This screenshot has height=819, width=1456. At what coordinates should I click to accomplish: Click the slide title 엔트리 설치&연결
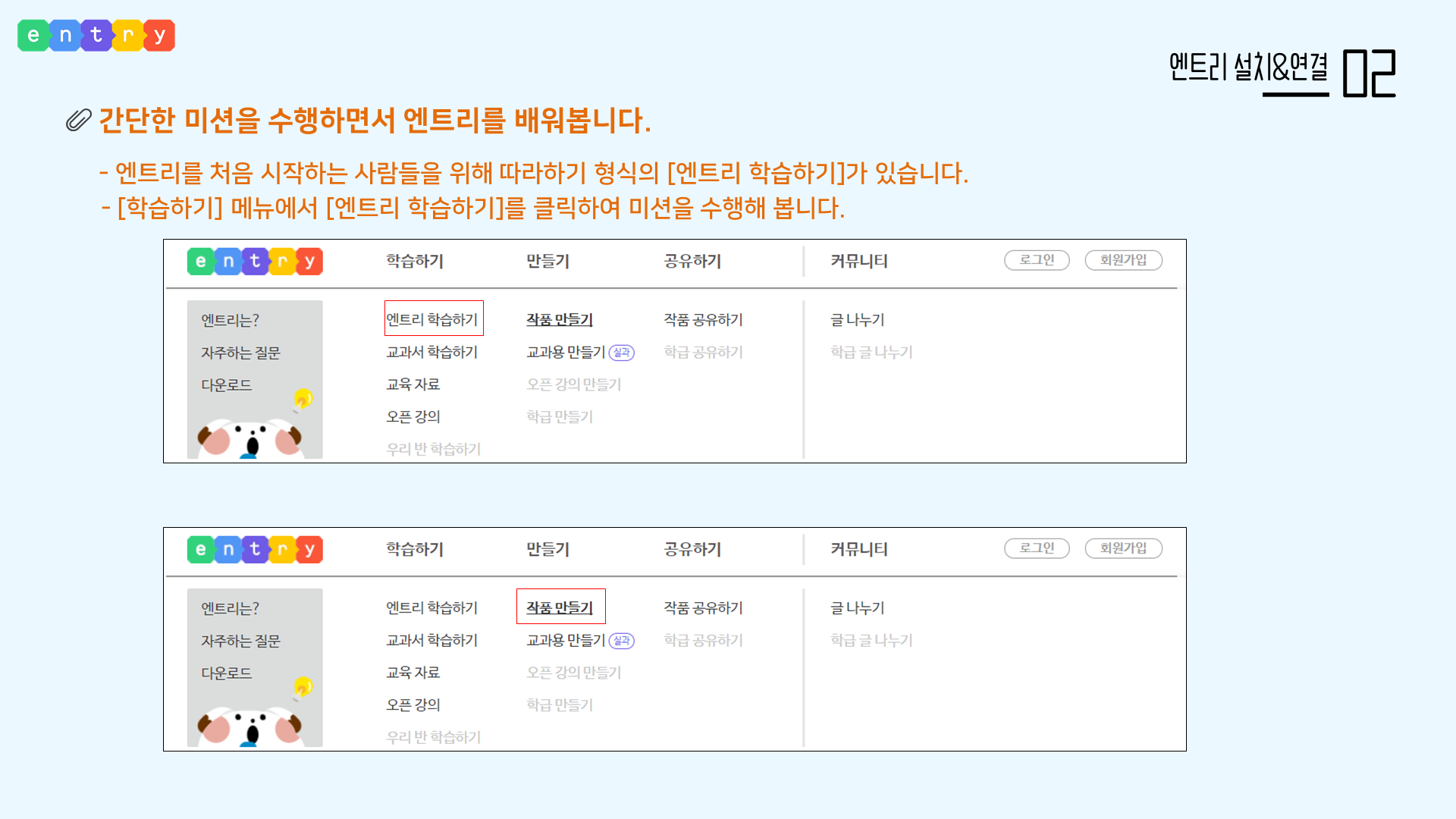[x=1249, y=68]
